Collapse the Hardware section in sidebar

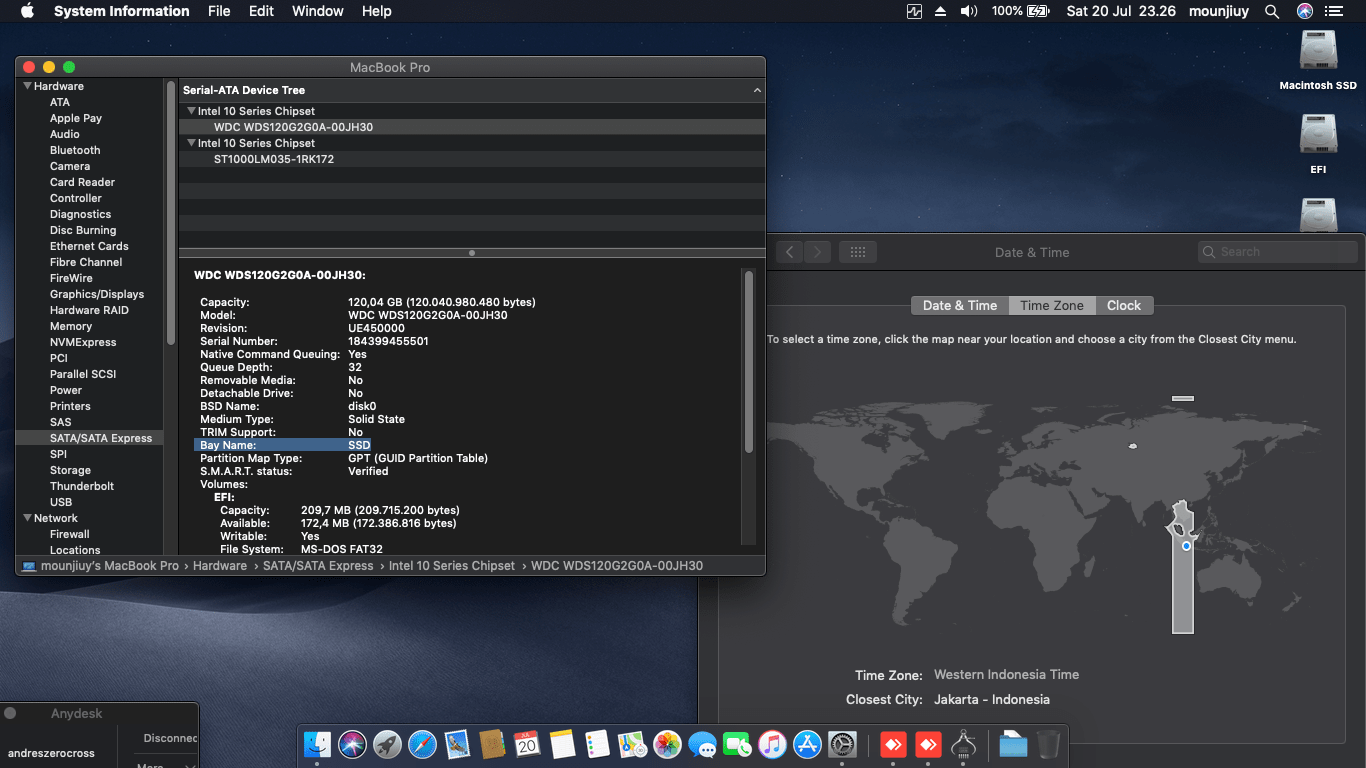click(x=28, y=86)
